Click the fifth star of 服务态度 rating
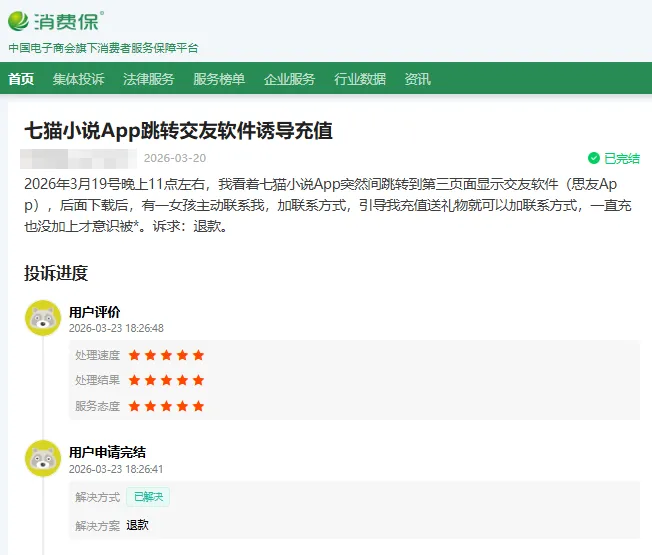Image resolution: width=652 pixels, height=555 pixels. (198, 406)
